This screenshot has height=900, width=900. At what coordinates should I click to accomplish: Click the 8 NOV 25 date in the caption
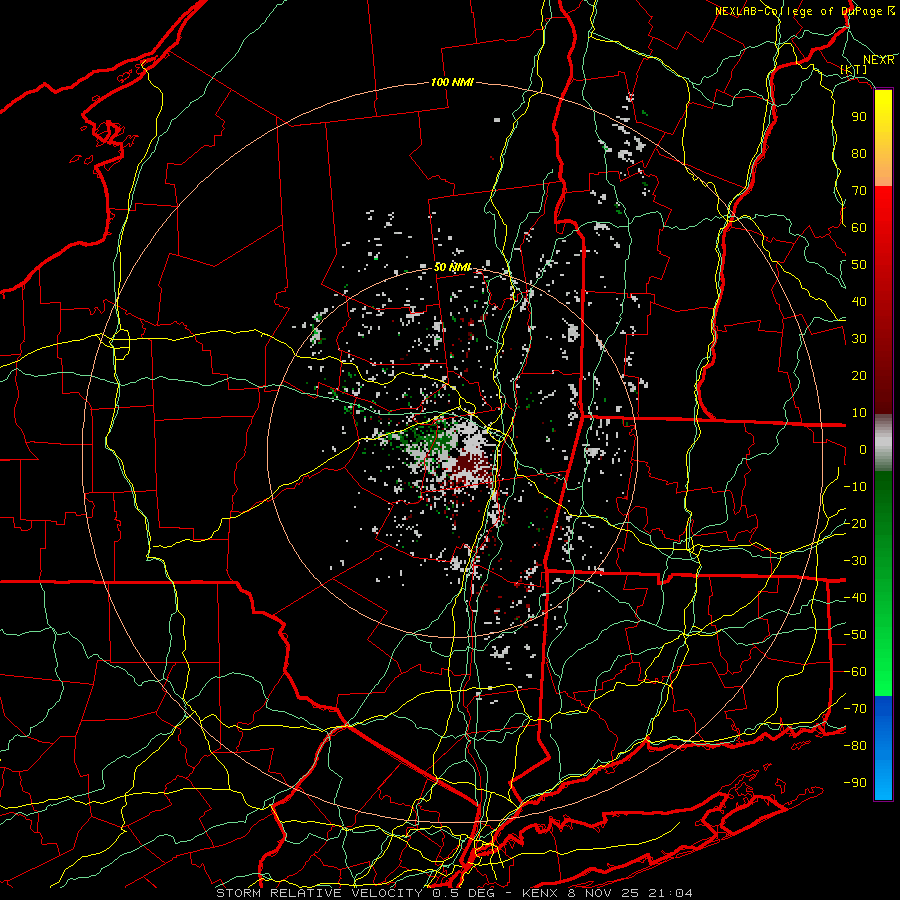pos(604,893)
